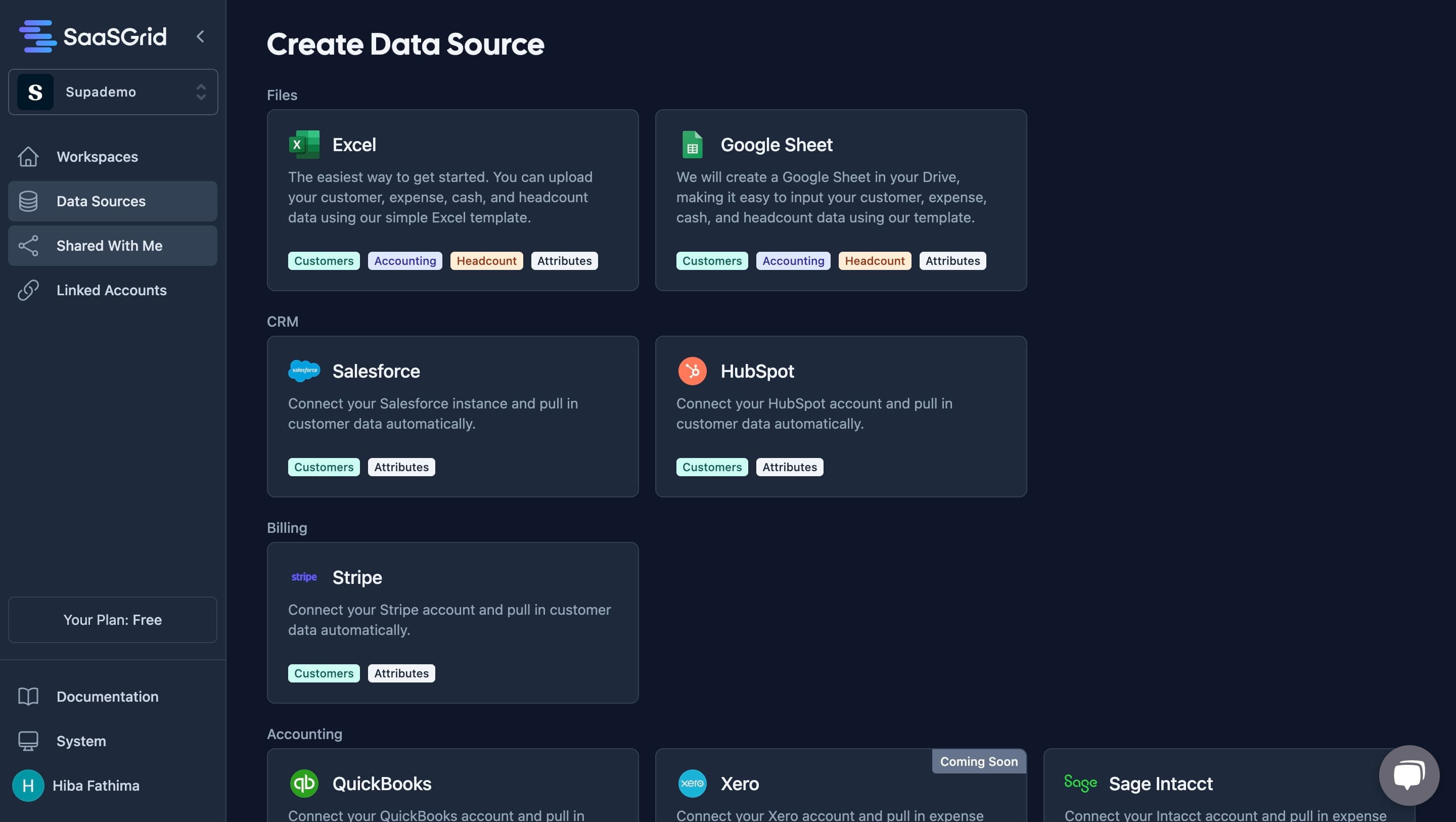Viewport: 1456px width, 822px height.
Task: Select the Sage Intacct data source title
Action: coord(1161,784)
